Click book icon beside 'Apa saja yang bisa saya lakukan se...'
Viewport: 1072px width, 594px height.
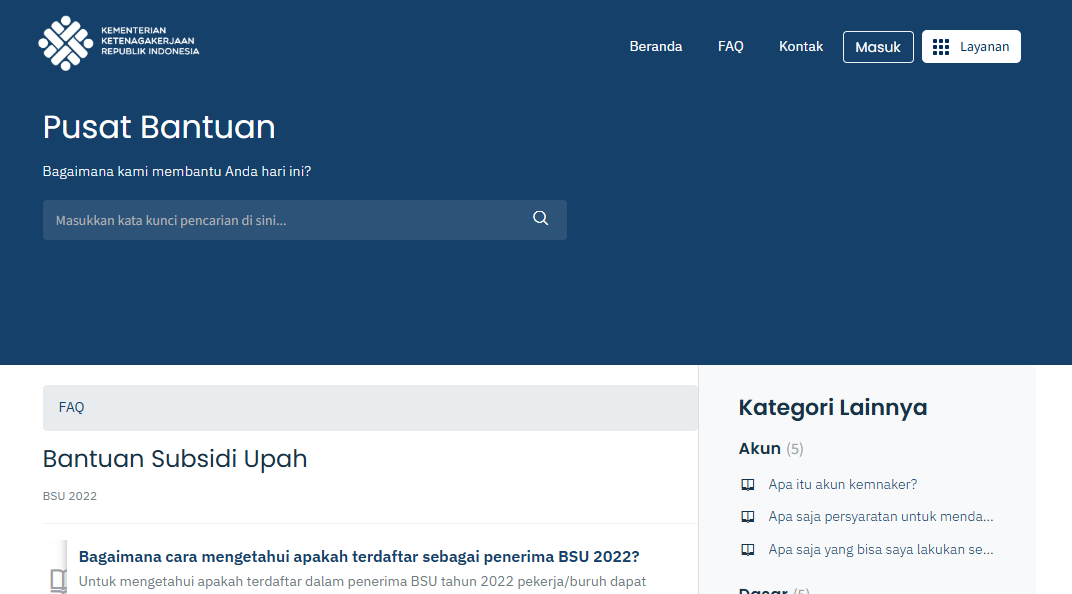(747, 550)
